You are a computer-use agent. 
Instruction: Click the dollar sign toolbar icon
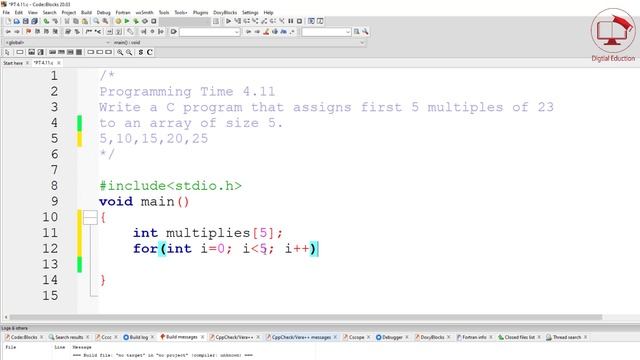click(x=141, y=52)
